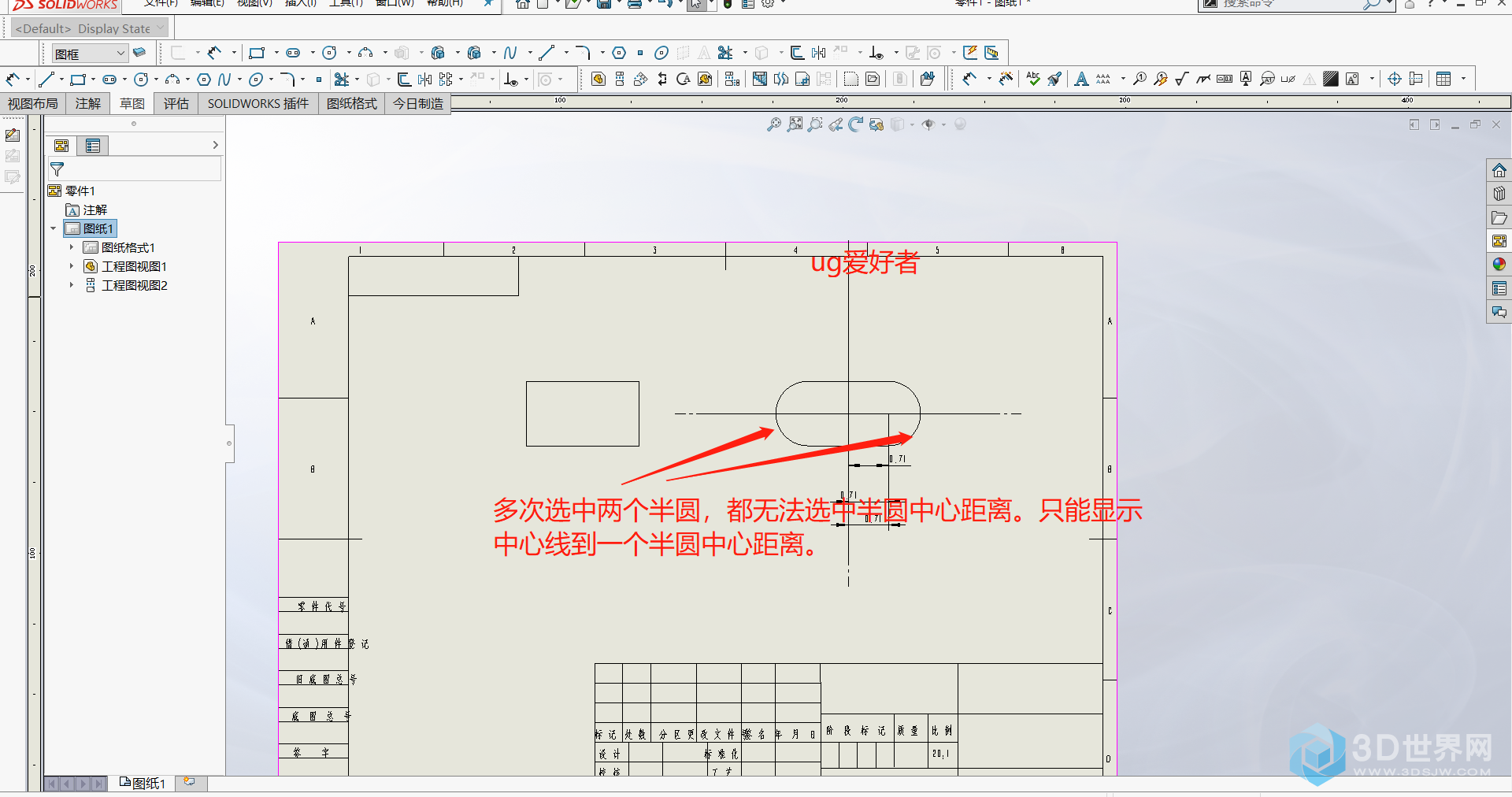Click the feature tree filter field
The height and width of the screenshot is (797, 1512).
135,169
